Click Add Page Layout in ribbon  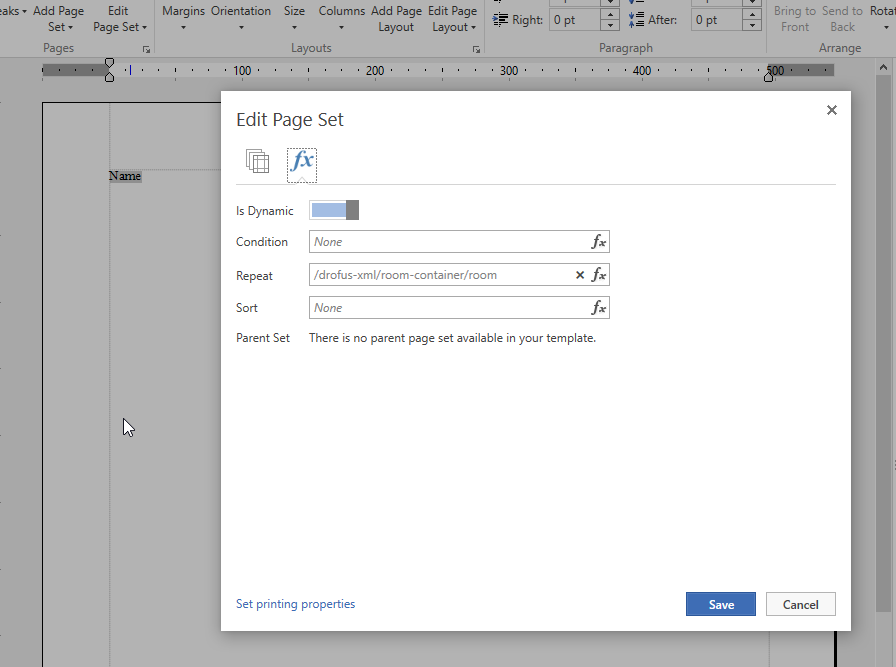pyautogui.click(x=396, y=18)
